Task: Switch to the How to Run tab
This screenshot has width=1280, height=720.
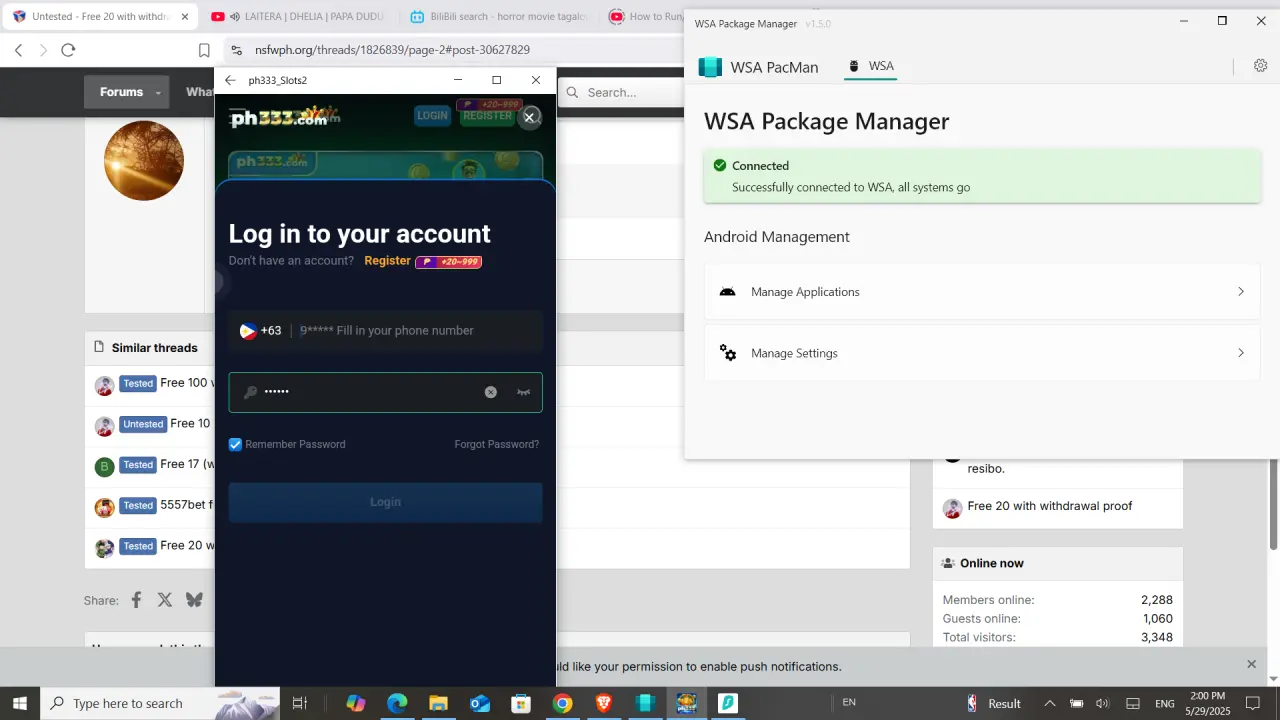Action: 644,17
